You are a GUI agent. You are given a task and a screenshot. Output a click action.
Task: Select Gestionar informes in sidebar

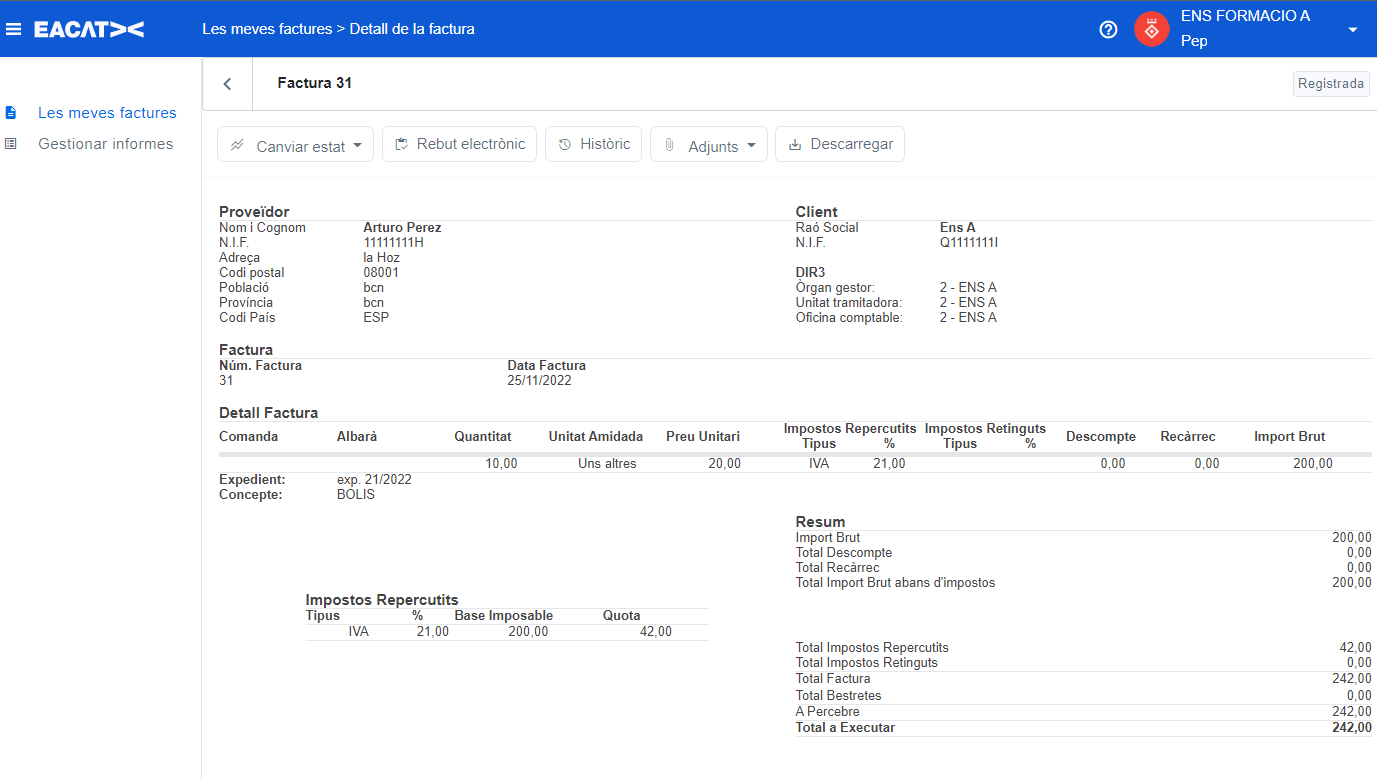105,144
